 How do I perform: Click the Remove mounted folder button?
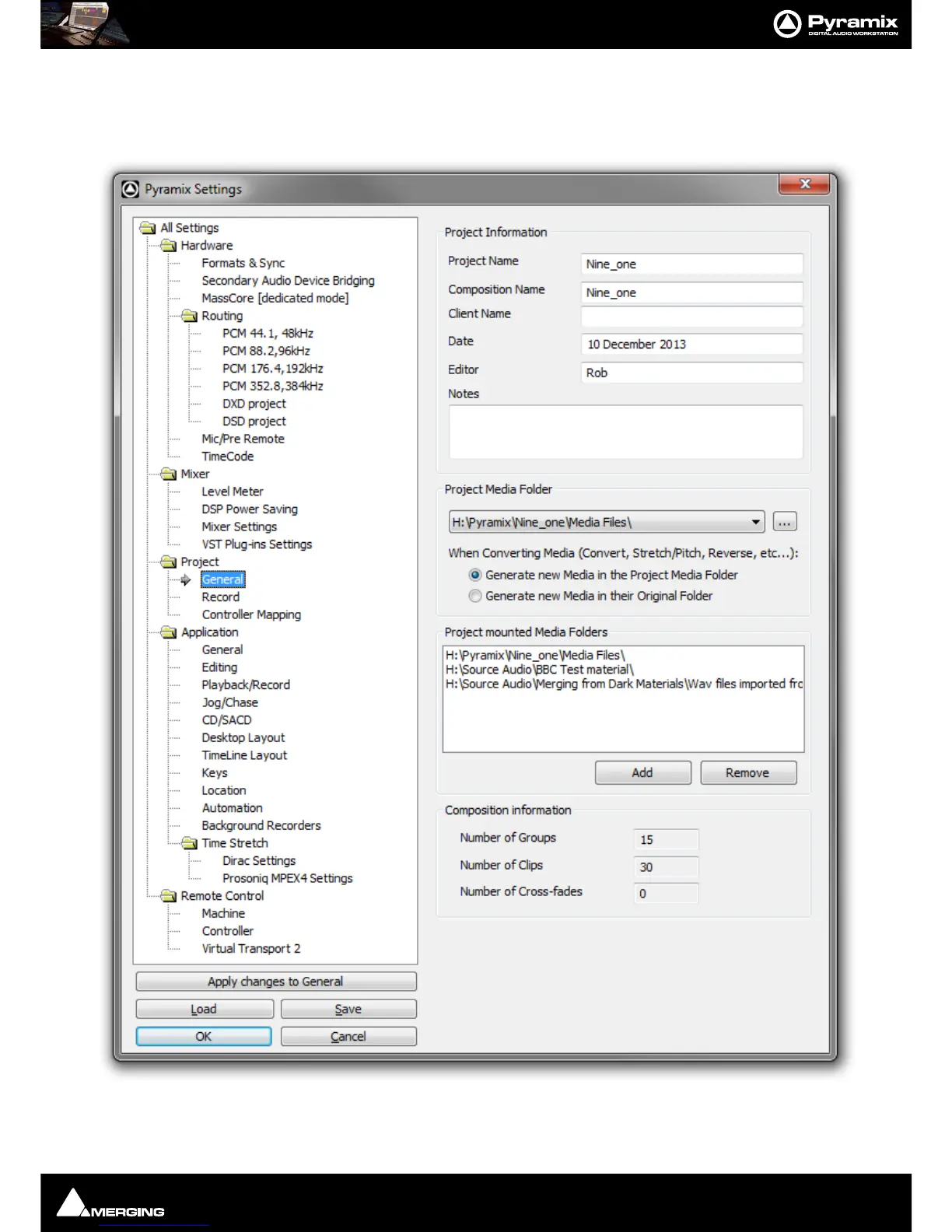point(747,772)
